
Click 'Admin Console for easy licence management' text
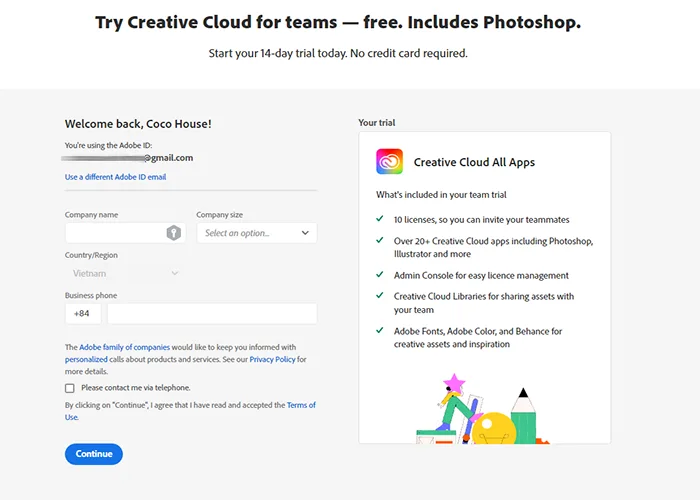(481, 275)
